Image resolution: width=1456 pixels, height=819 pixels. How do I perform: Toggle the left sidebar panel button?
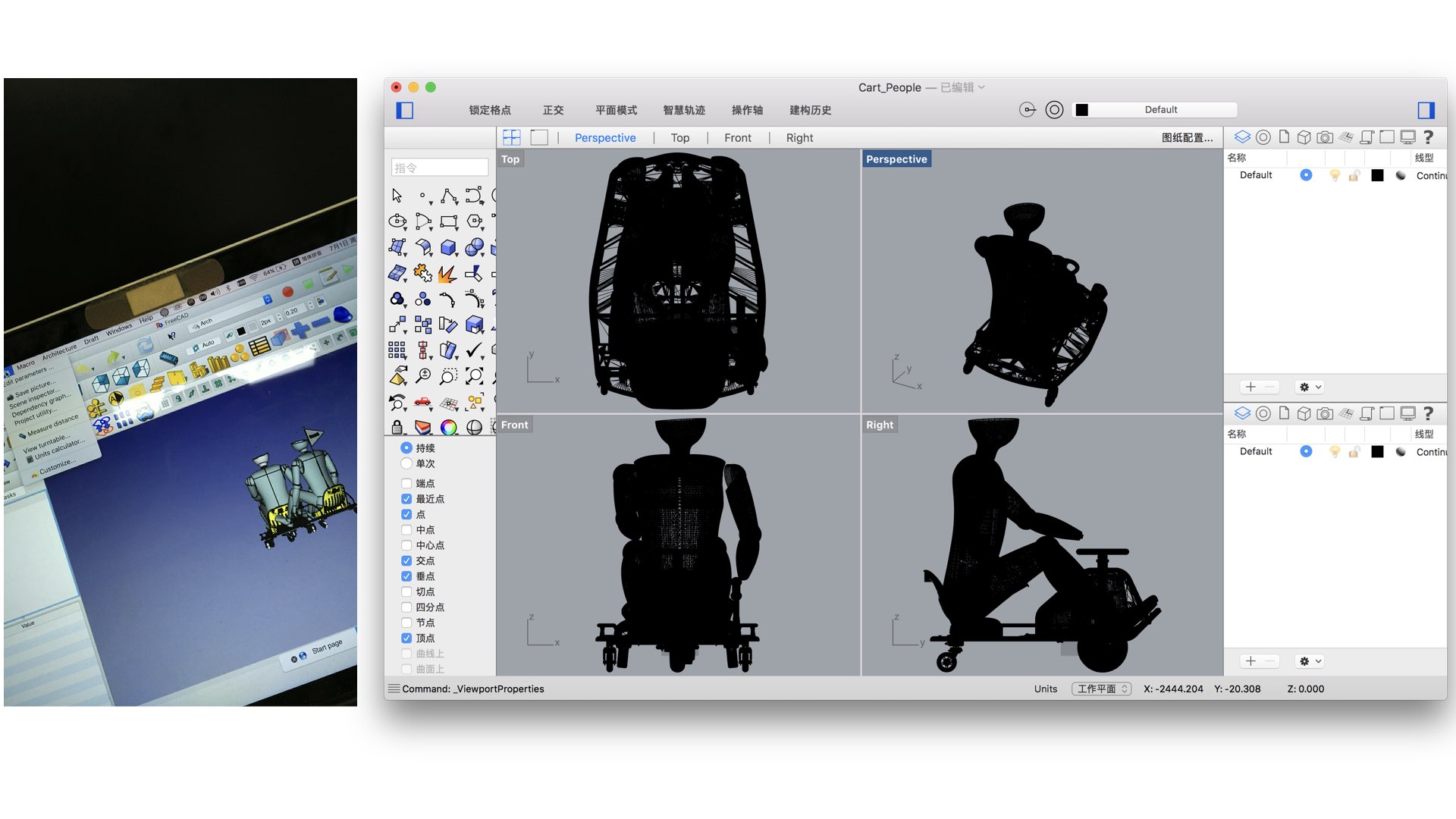405,111
